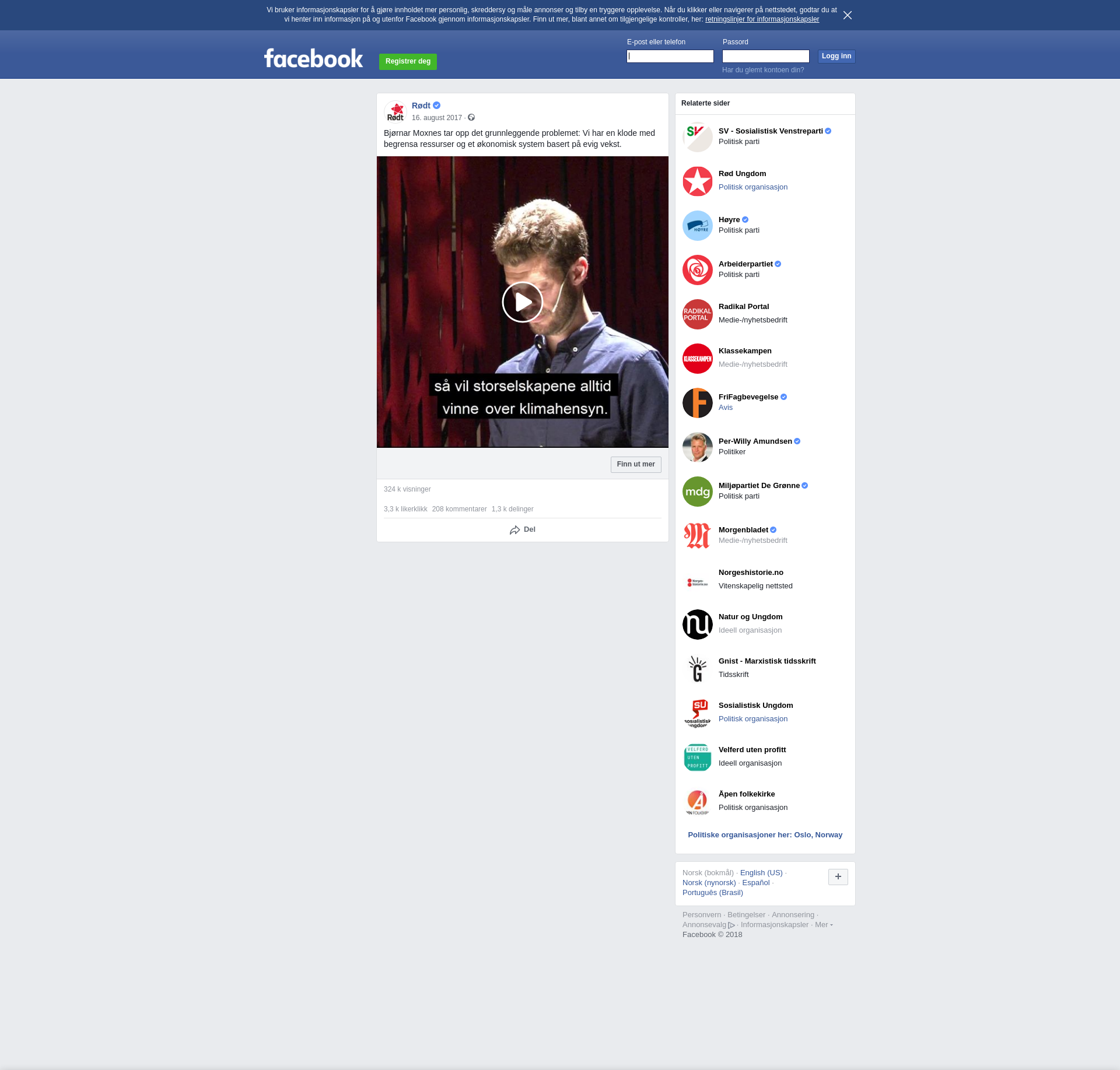The height and width of the screenshot is (1070, 1120).
Task: Click Politisk organisasjon under Rød Ungdom
Action: pyautogui.click(x=752, y=187)
